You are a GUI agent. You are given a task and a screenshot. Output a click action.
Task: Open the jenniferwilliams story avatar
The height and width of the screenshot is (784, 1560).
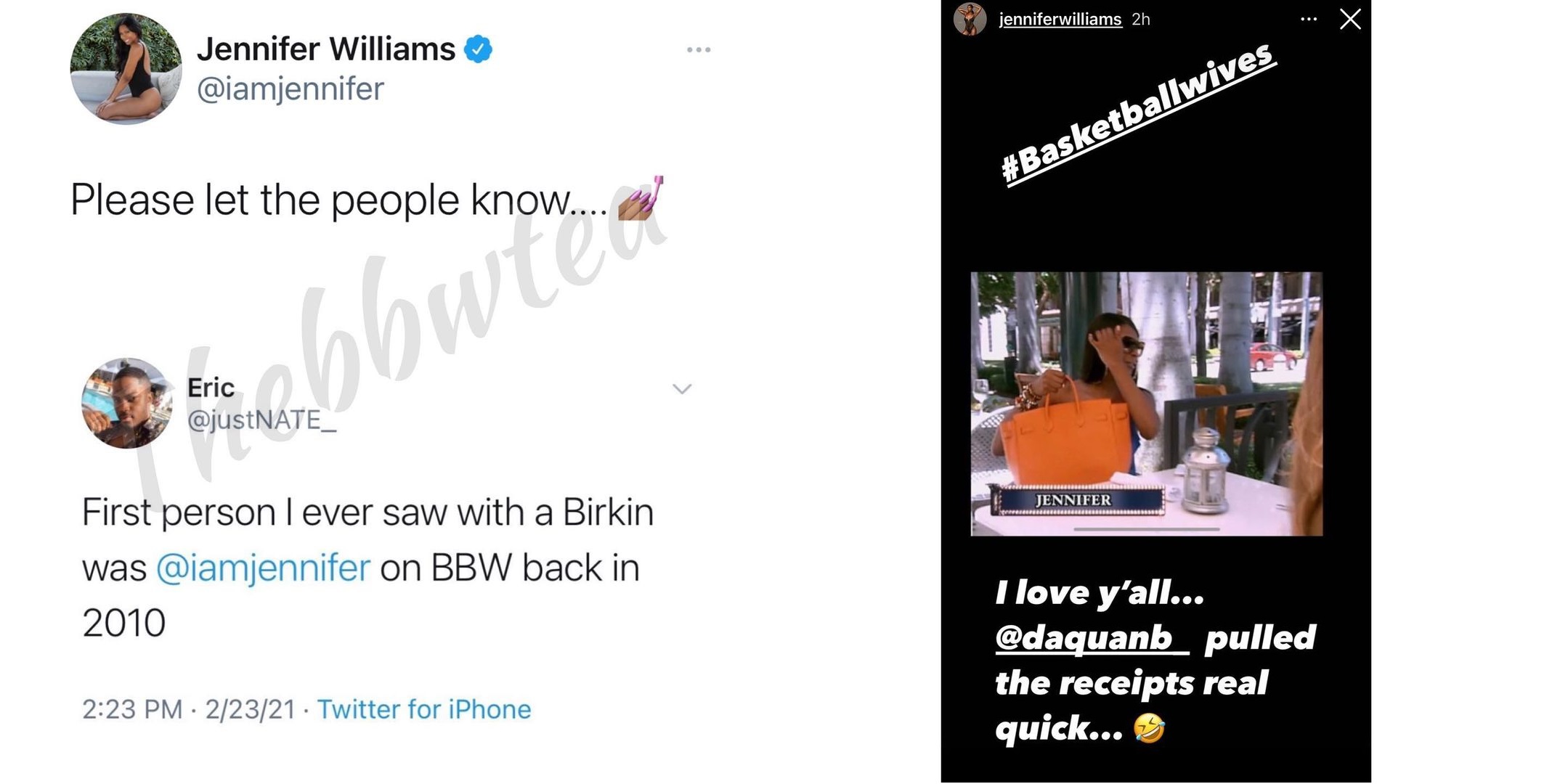[x=970, y=19]
